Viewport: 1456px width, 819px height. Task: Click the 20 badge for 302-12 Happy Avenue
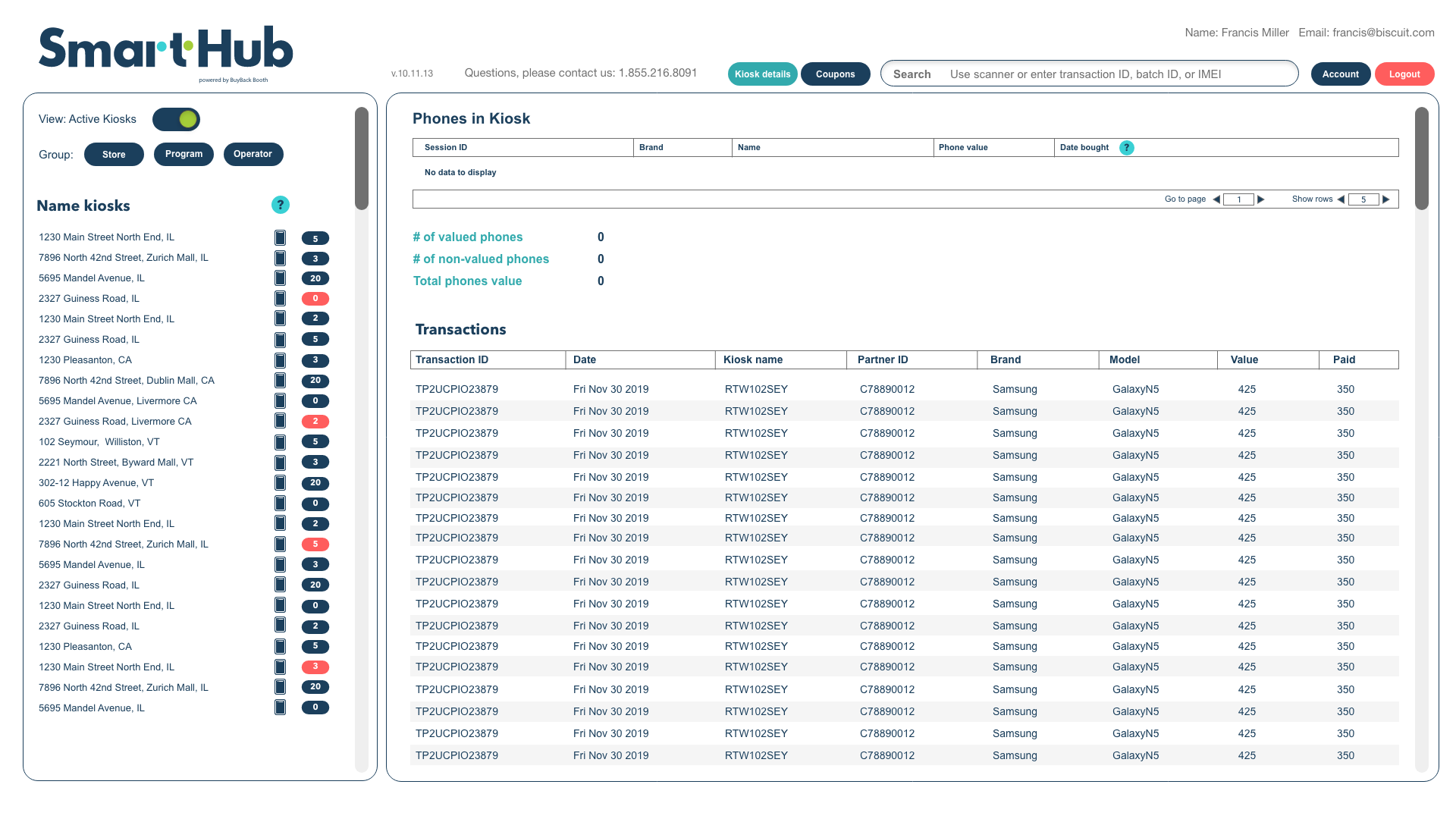(315, 483)
